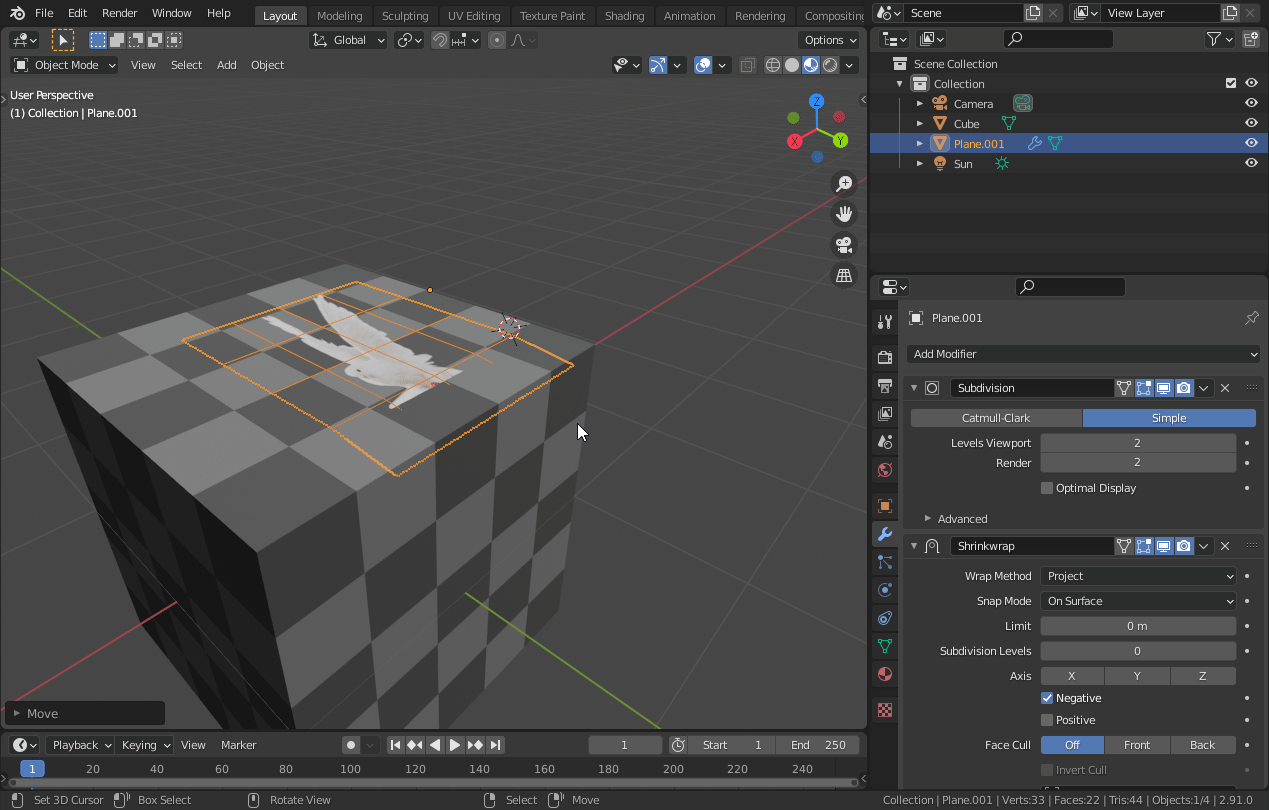
Task: Open Snap Mode On Surface dropdown
Action: coord(1138,601)
